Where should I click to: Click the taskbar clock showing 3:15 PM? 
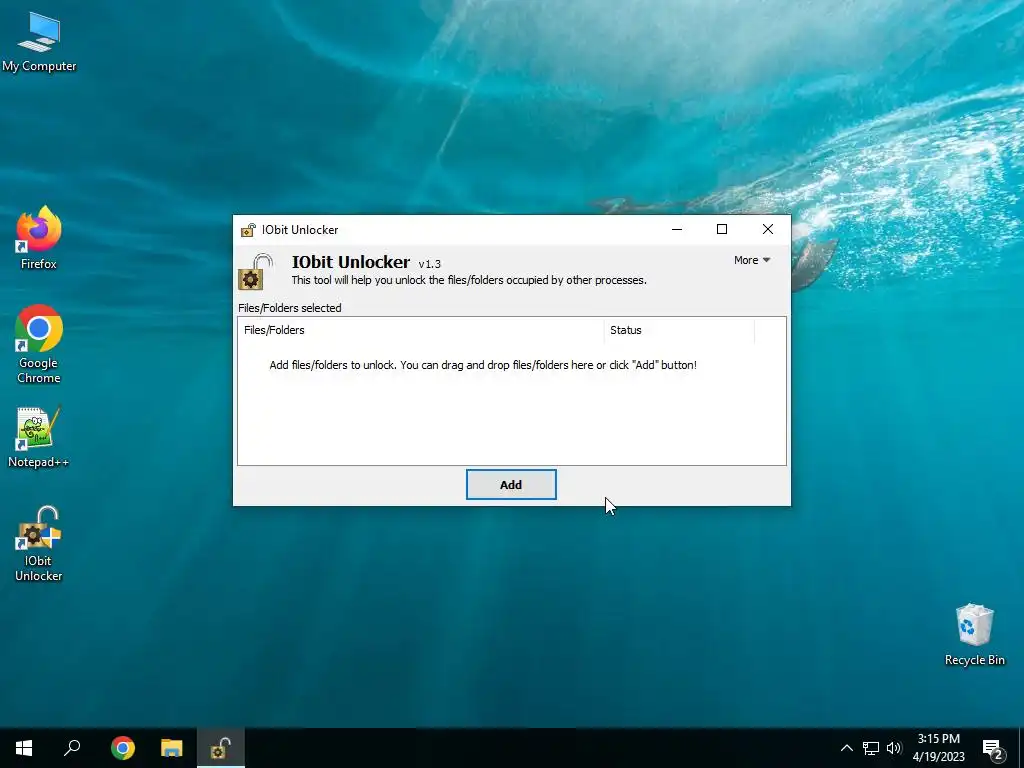pos(938,748)
